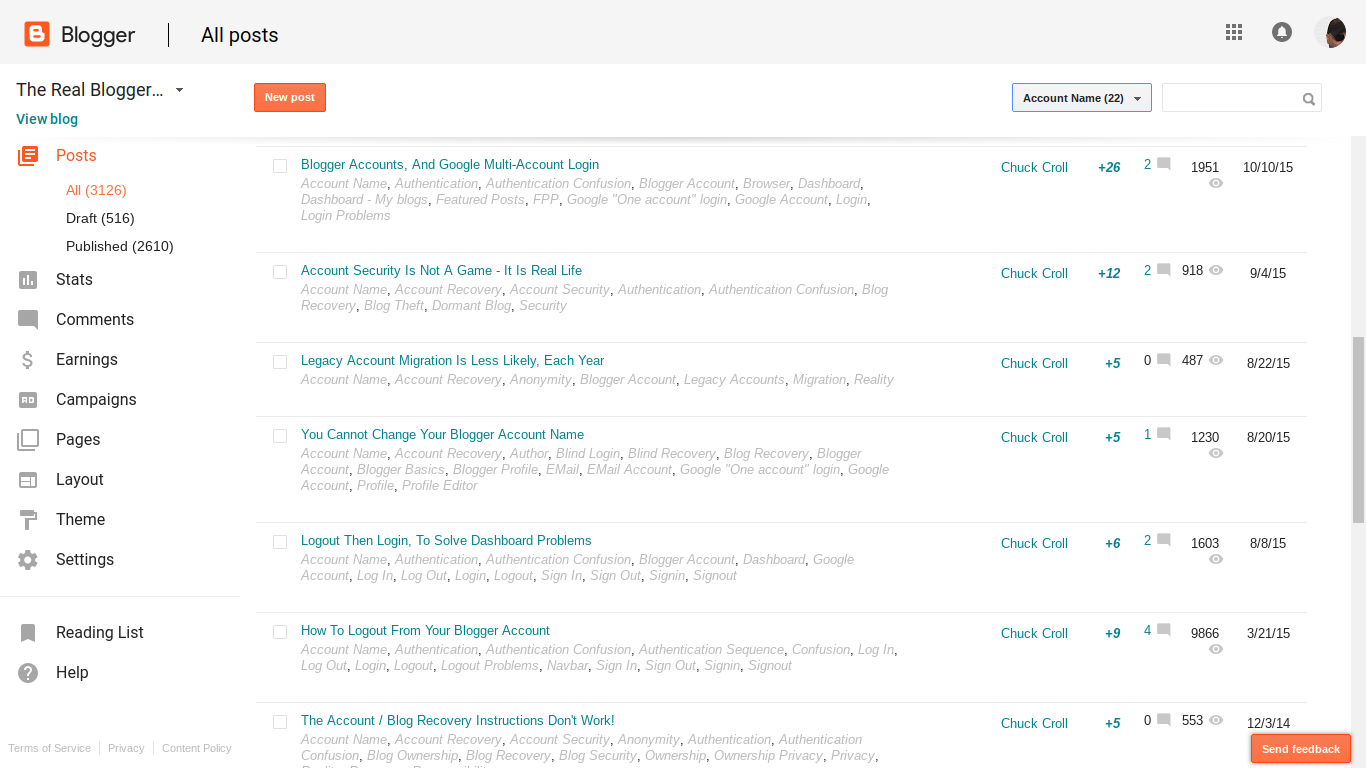The image size is (1366, 768).
Task: Open the Google apps grid
Action: coord(1234,32)
